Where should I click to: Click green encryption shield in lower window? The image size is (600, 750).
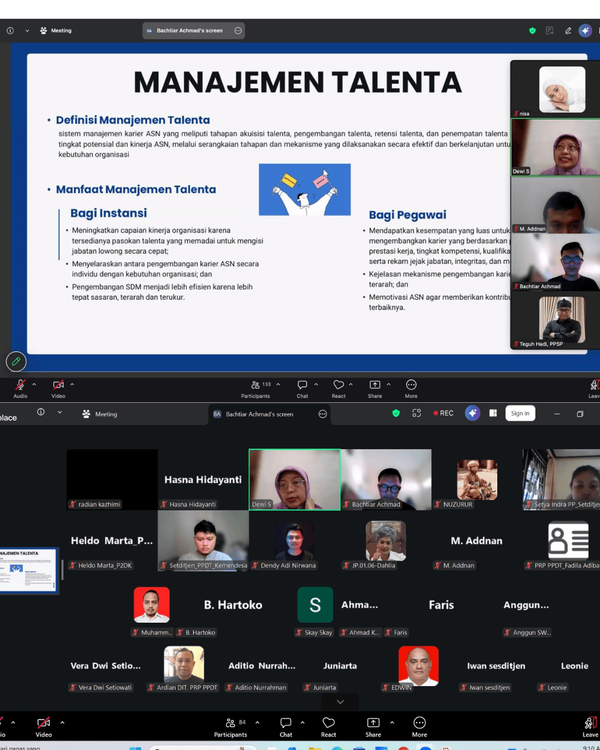396,413
